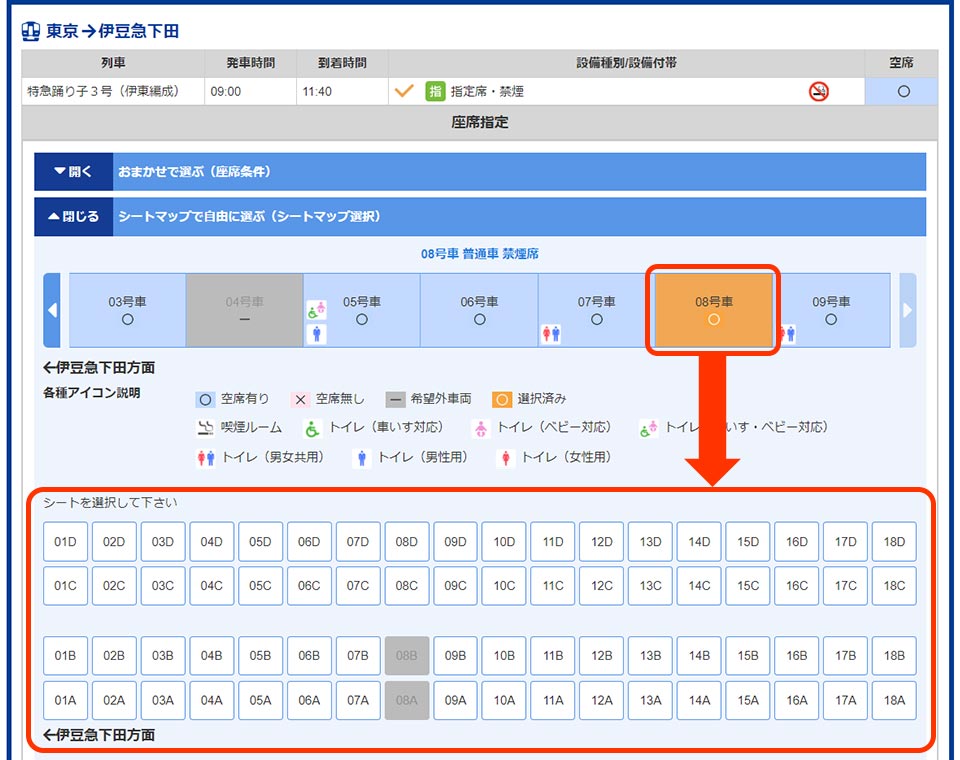960x760 pixels.
Task: Select seat 09B
Action: coord(455,656)
